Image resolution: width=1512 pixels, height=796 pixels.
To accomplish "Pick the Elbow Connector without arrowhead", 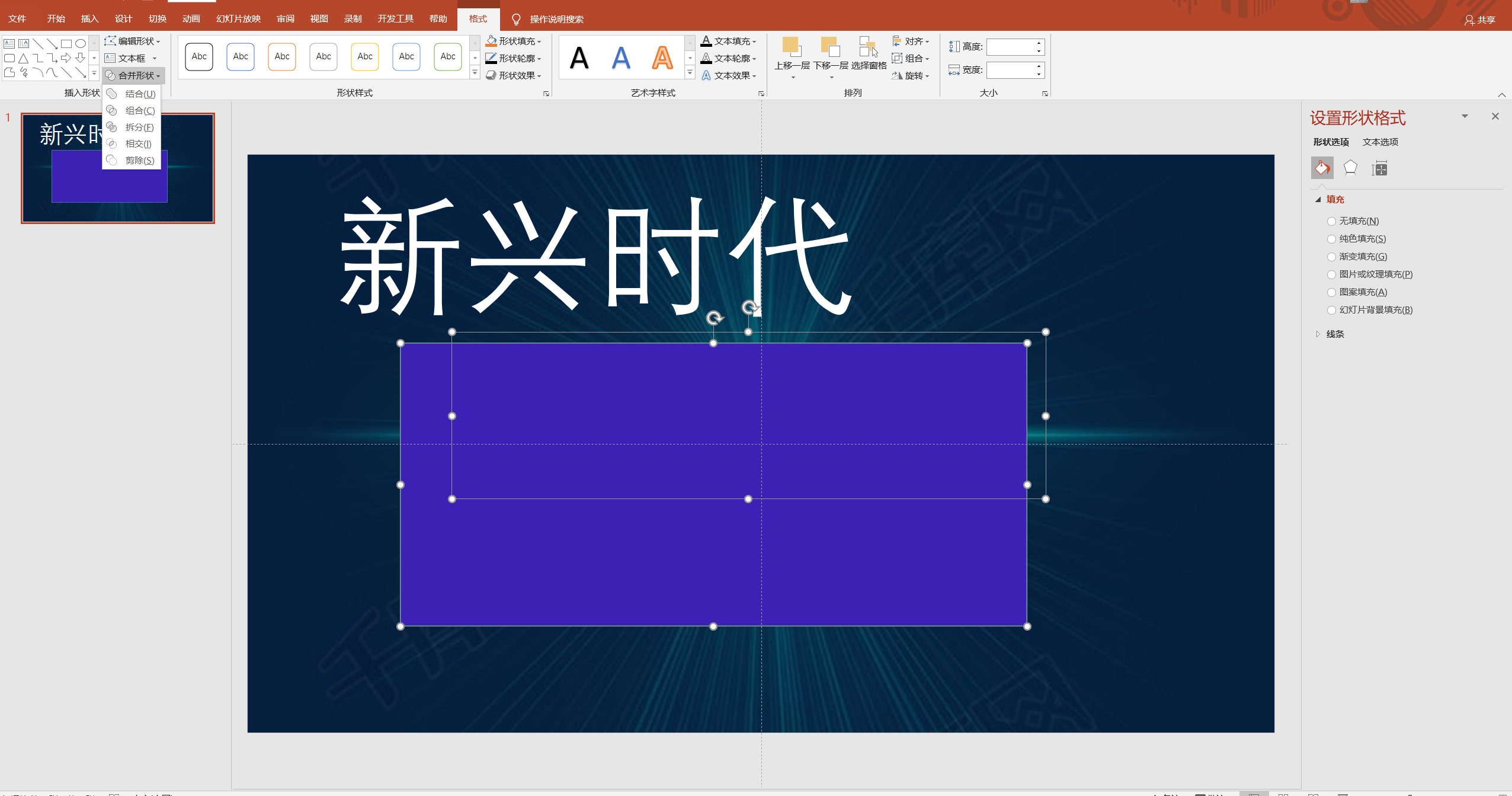I will pos(38,58).
